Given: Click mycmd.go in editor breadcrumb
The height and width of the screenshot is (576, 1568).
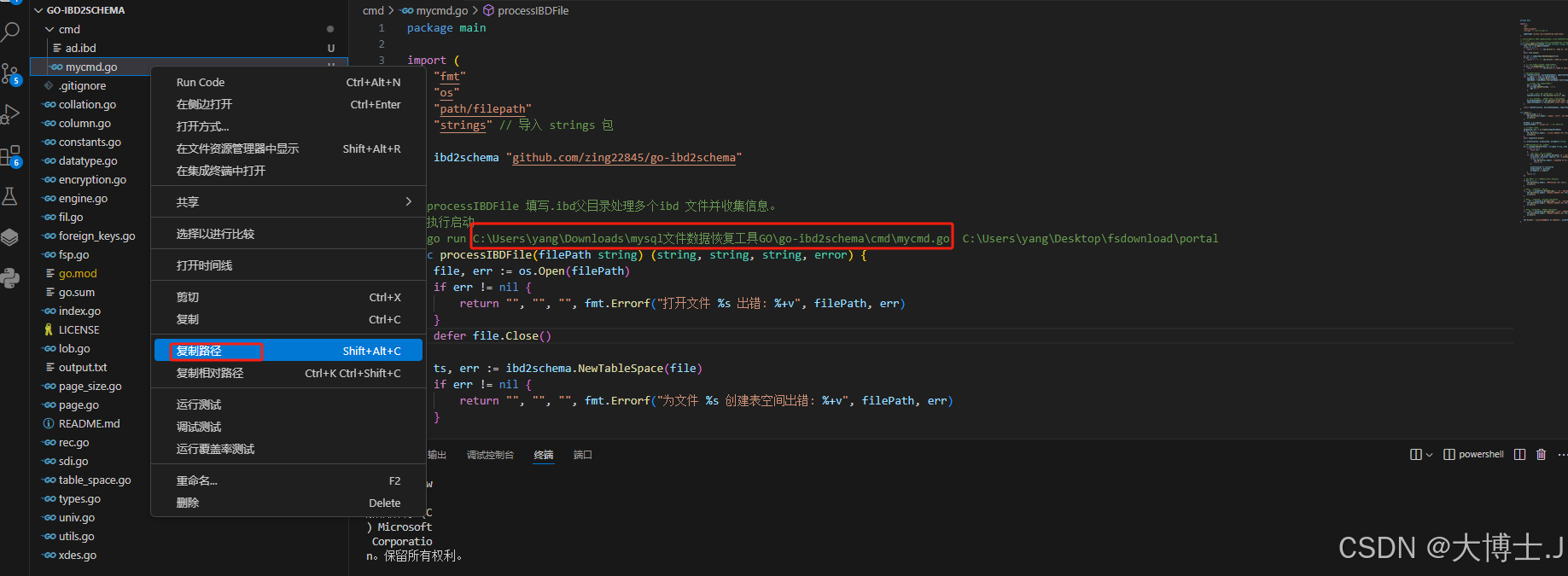Looking at the screenshot, I should pos(441,10).
